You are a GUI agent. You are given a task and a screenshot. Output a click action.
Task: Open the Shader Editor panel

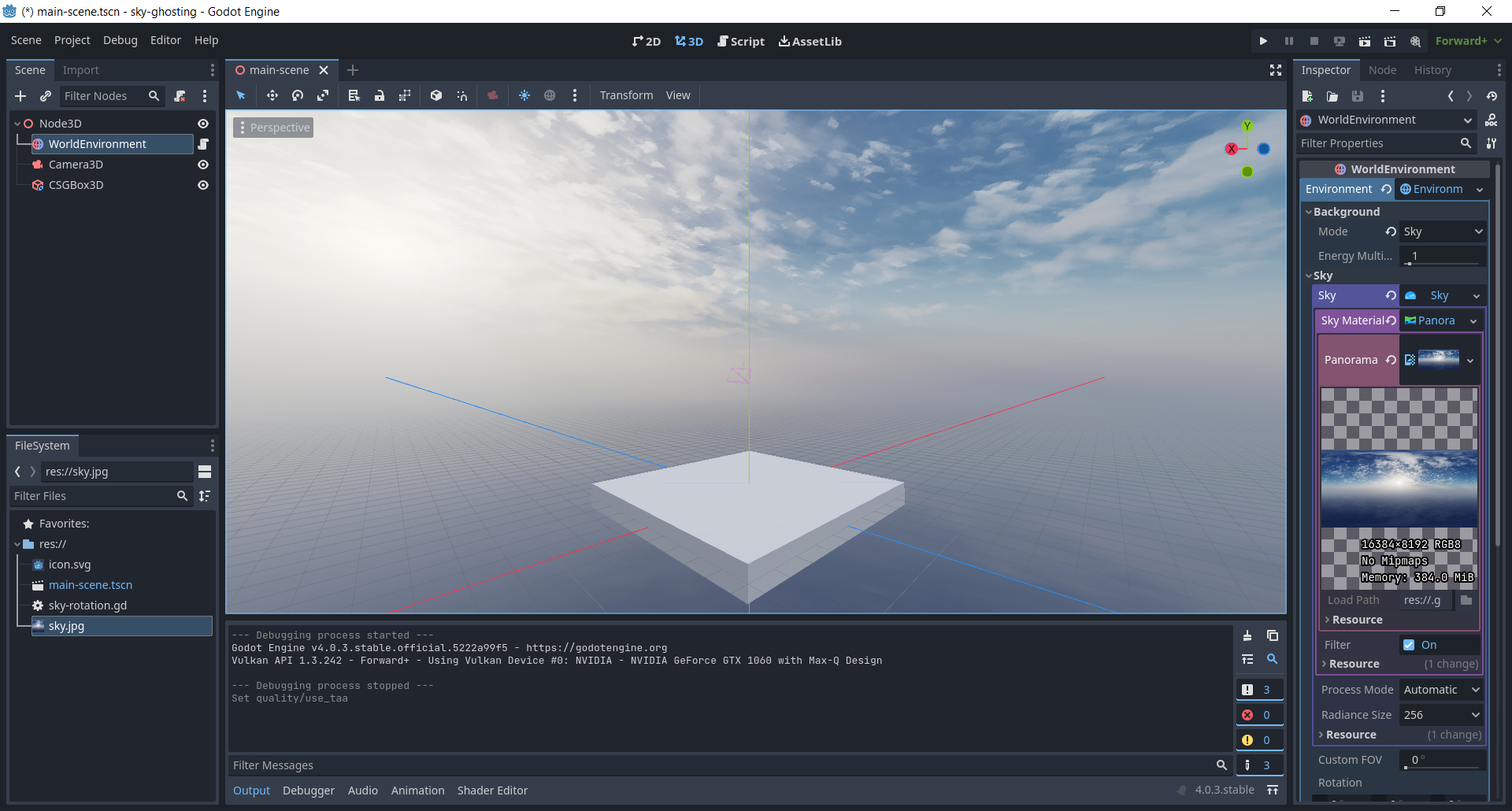click(492, 790)
